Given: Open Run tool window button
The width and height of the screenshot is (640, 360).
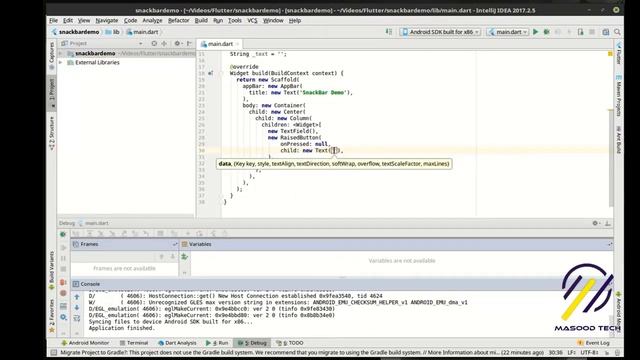Looking at the screenshot, I should pos(217,343).
